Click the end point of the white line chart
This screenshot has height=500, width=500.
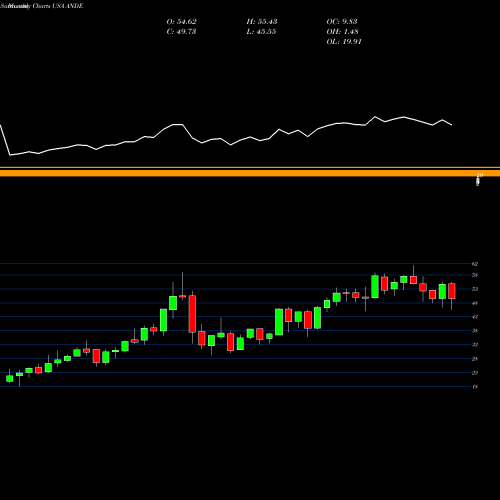(452, 125)
